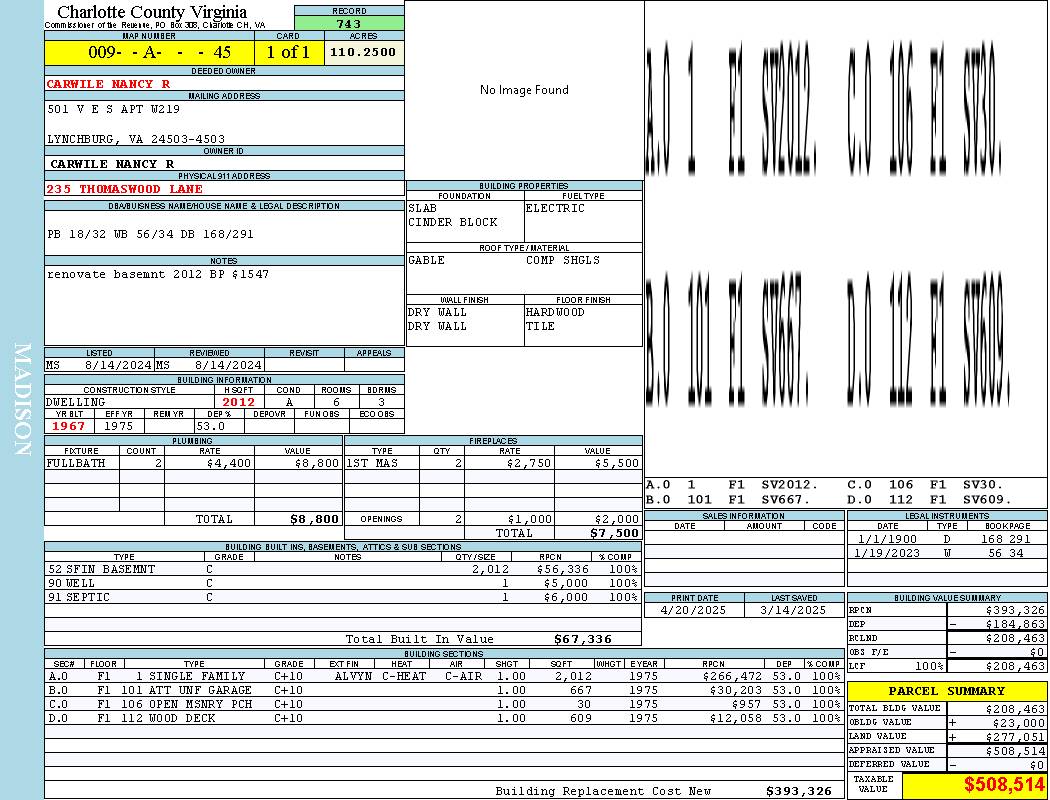Select 52 SFIN BASEMNT row
This screenshot has height=800, width=1050.
point(343,570)
